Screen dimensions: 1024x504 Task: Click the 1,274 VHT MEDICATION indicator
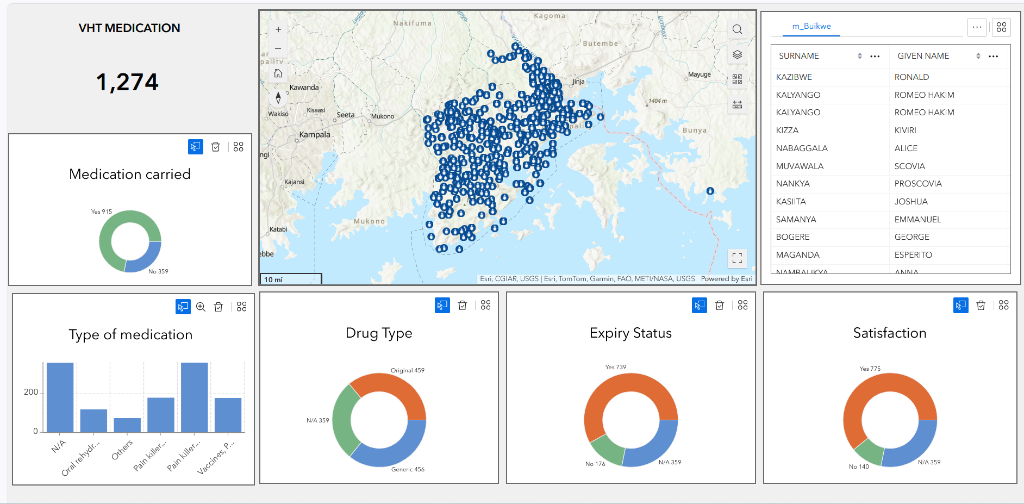127,82
